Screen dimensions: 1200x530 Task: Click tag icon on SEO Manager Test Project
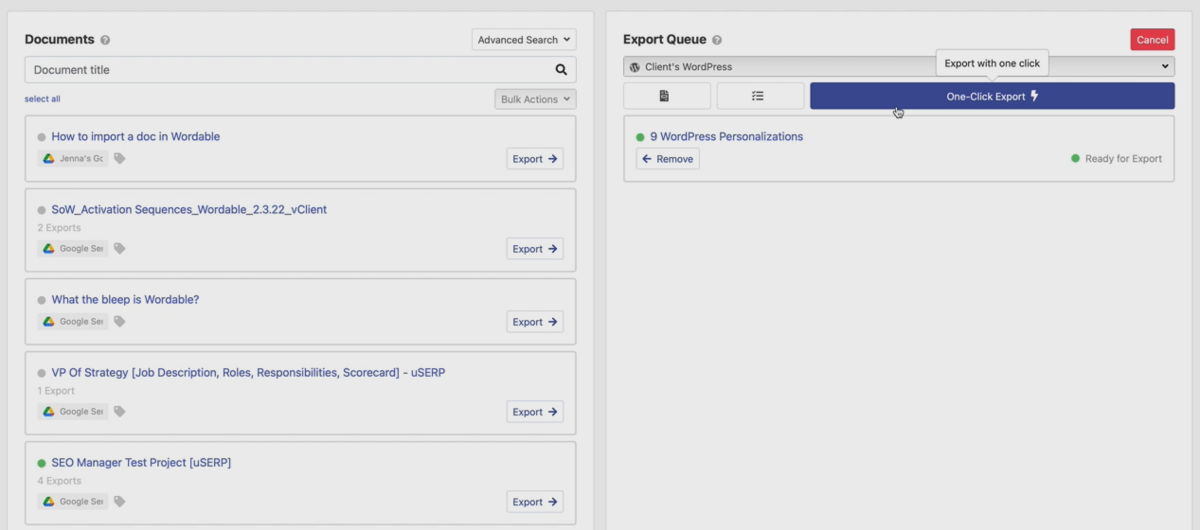pos(120,502)
